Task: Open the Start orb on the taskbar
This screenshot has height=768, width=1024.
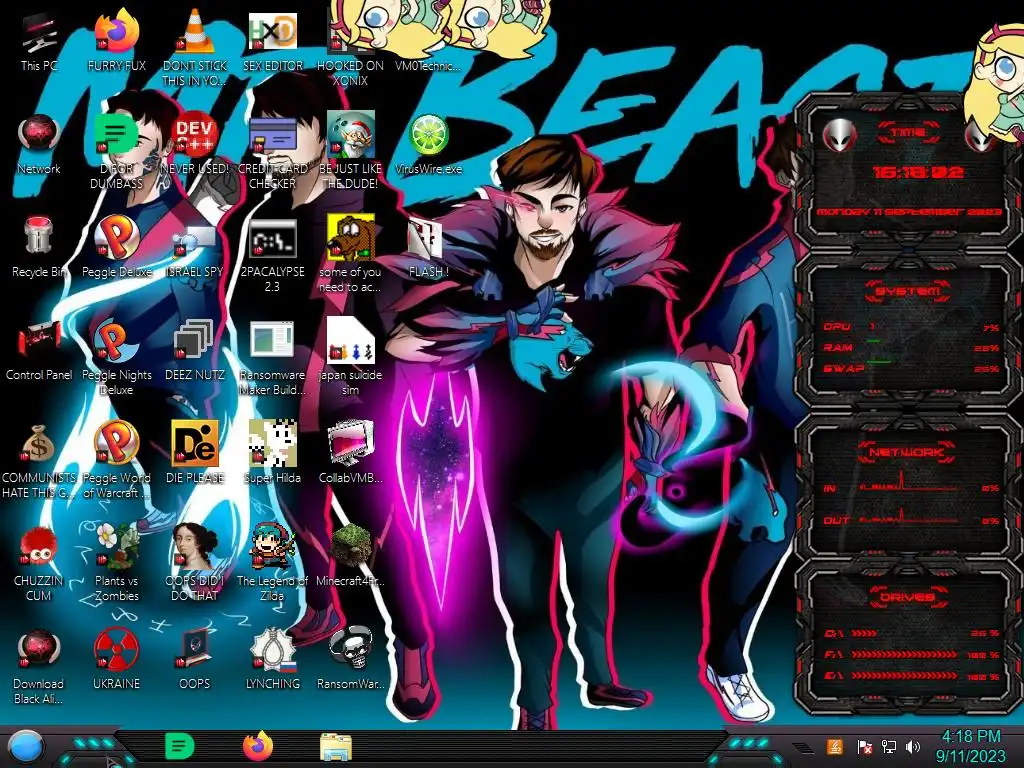Action: (x=26, y=747)
